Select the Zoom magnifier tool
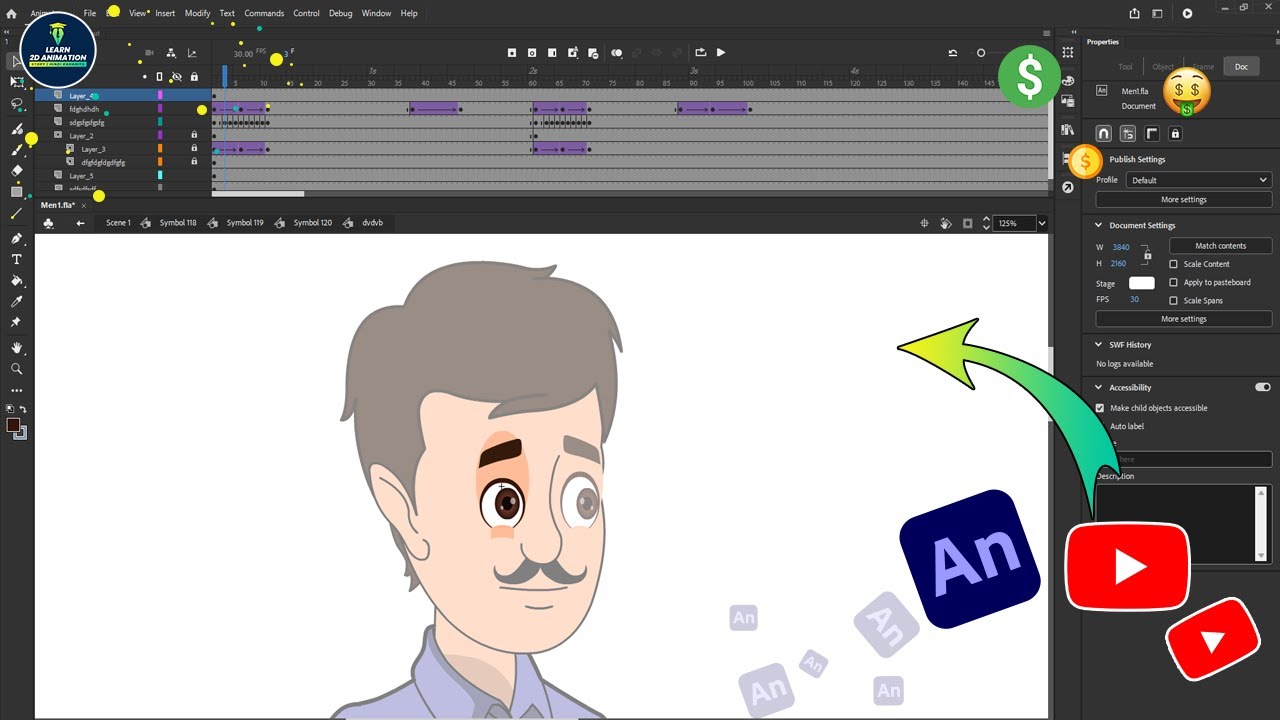This screenshot has height=720, width=1280. pyautogui.click(x=17, y=369)
